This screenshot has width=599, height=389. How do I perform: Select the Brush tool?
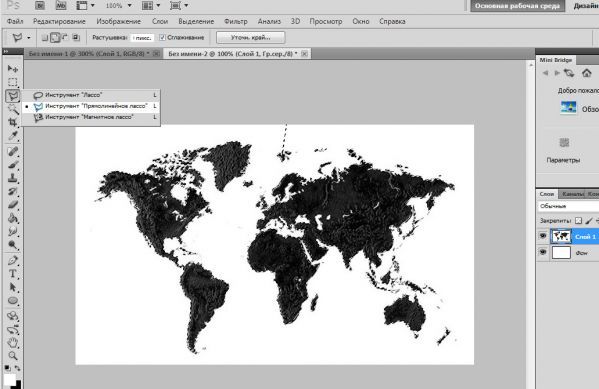point(13,165)
